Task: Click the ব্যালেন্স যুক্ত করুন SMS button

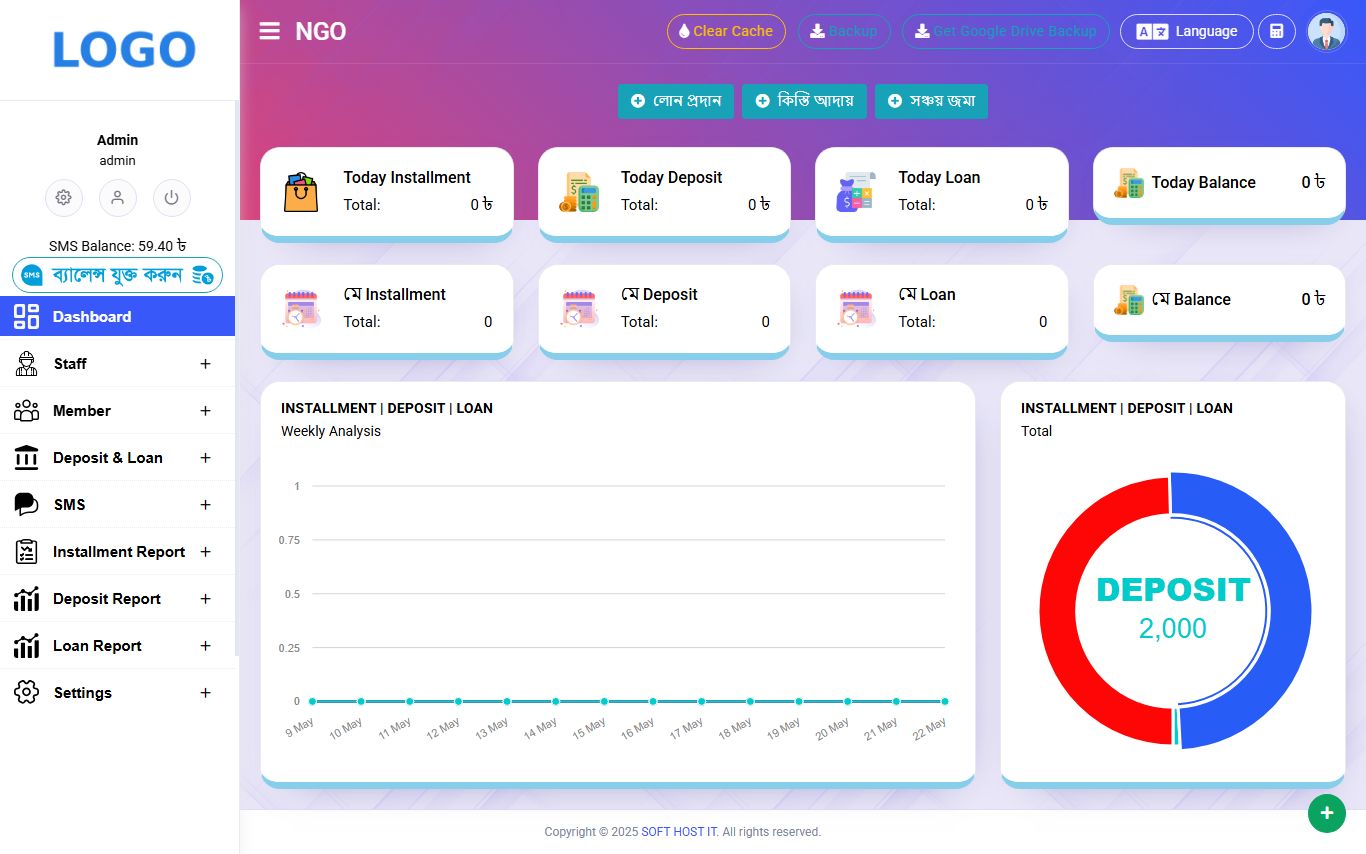Action: (x=117, y=275)
